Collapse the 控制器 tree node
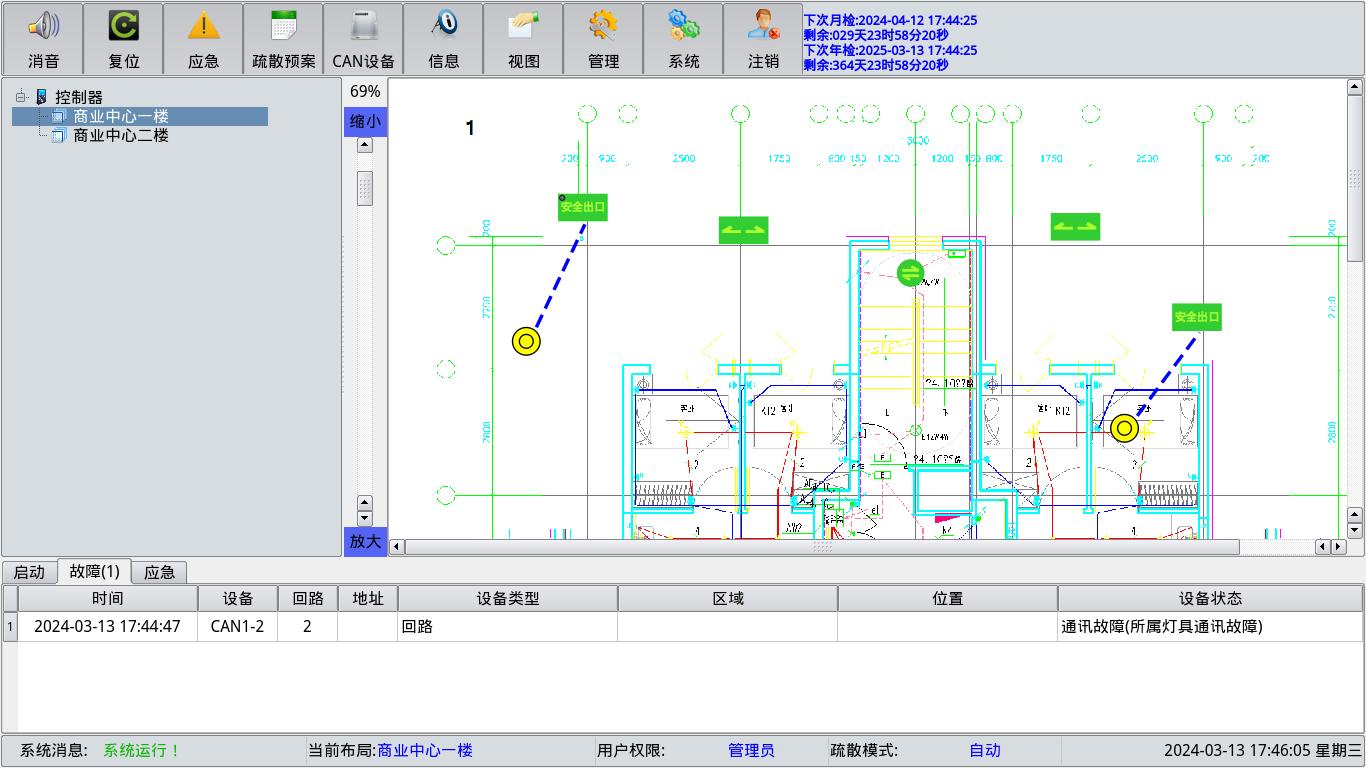Screen dimensions: 1366x768 click(x=21, y=97)
